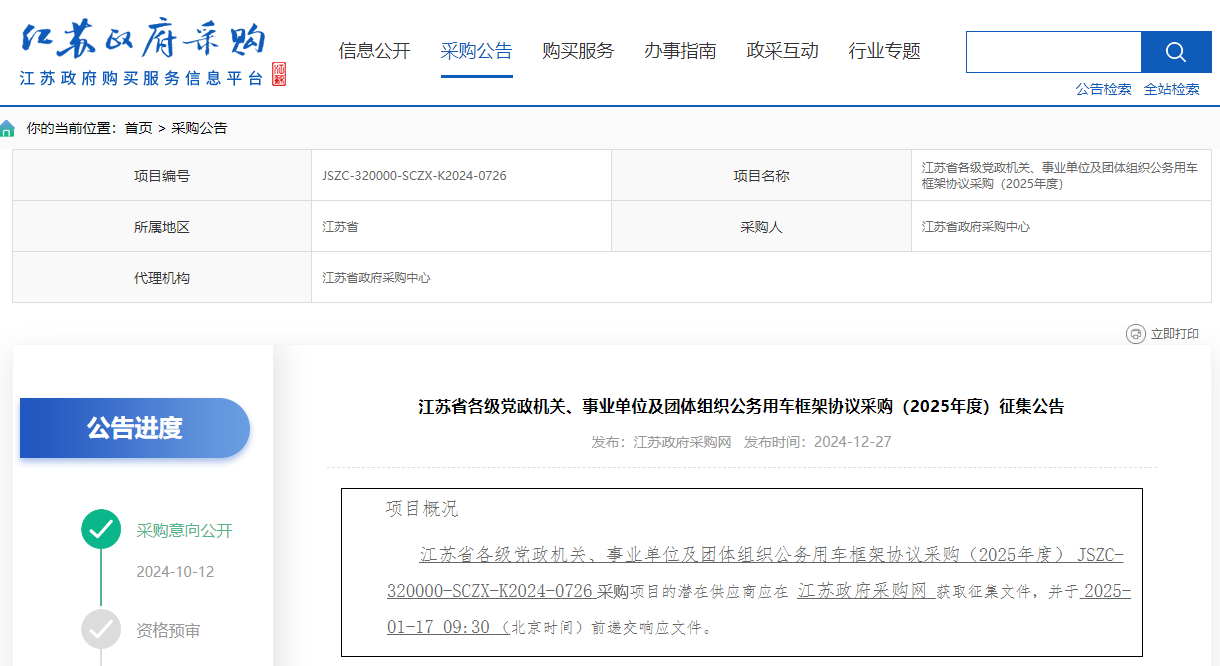Open the 信息公开 menu
The image size is (1220, 666).
[375, 51]
